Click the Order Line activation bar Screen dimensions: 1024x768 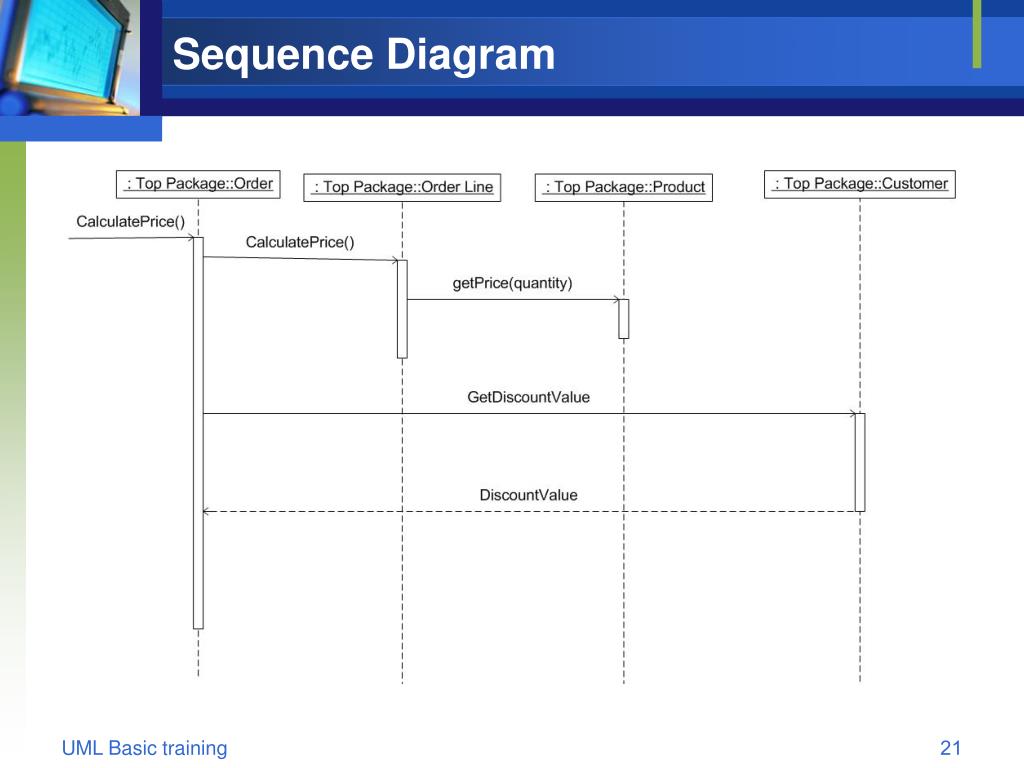[402, 309]
